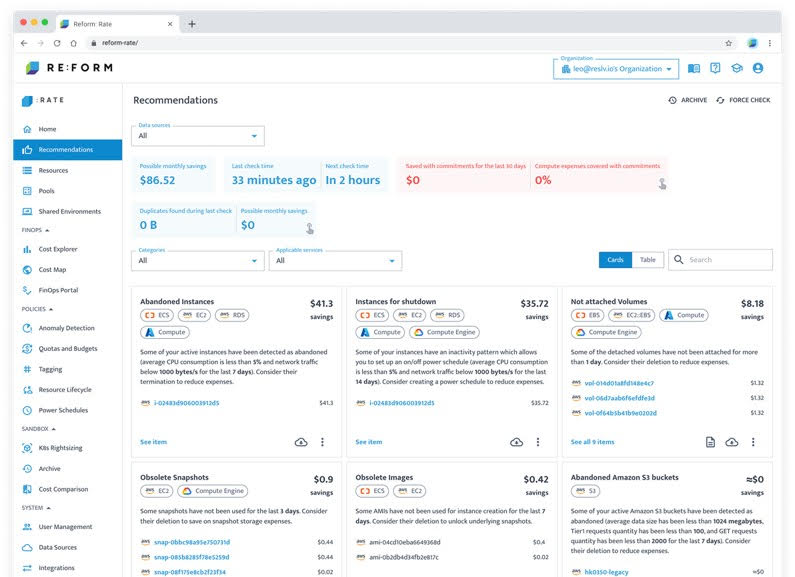This screenshot has height=577, width=795.
Task: Click the Quotas and Budgets sidebar icon
Action: (27, 349)
